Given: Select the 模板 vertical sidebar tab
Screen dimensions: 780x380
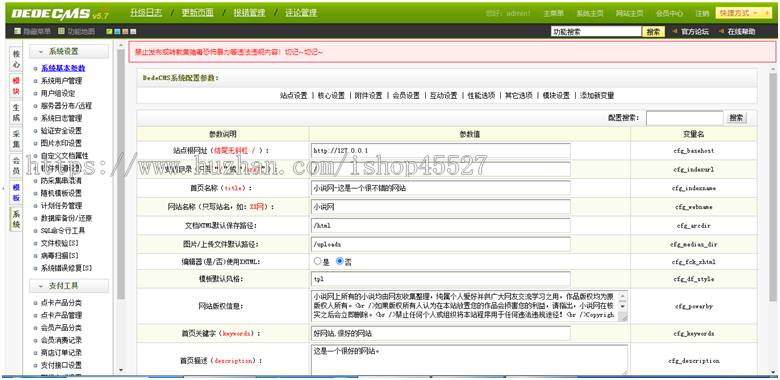Looking at the screenshot, I should point(16,193).
